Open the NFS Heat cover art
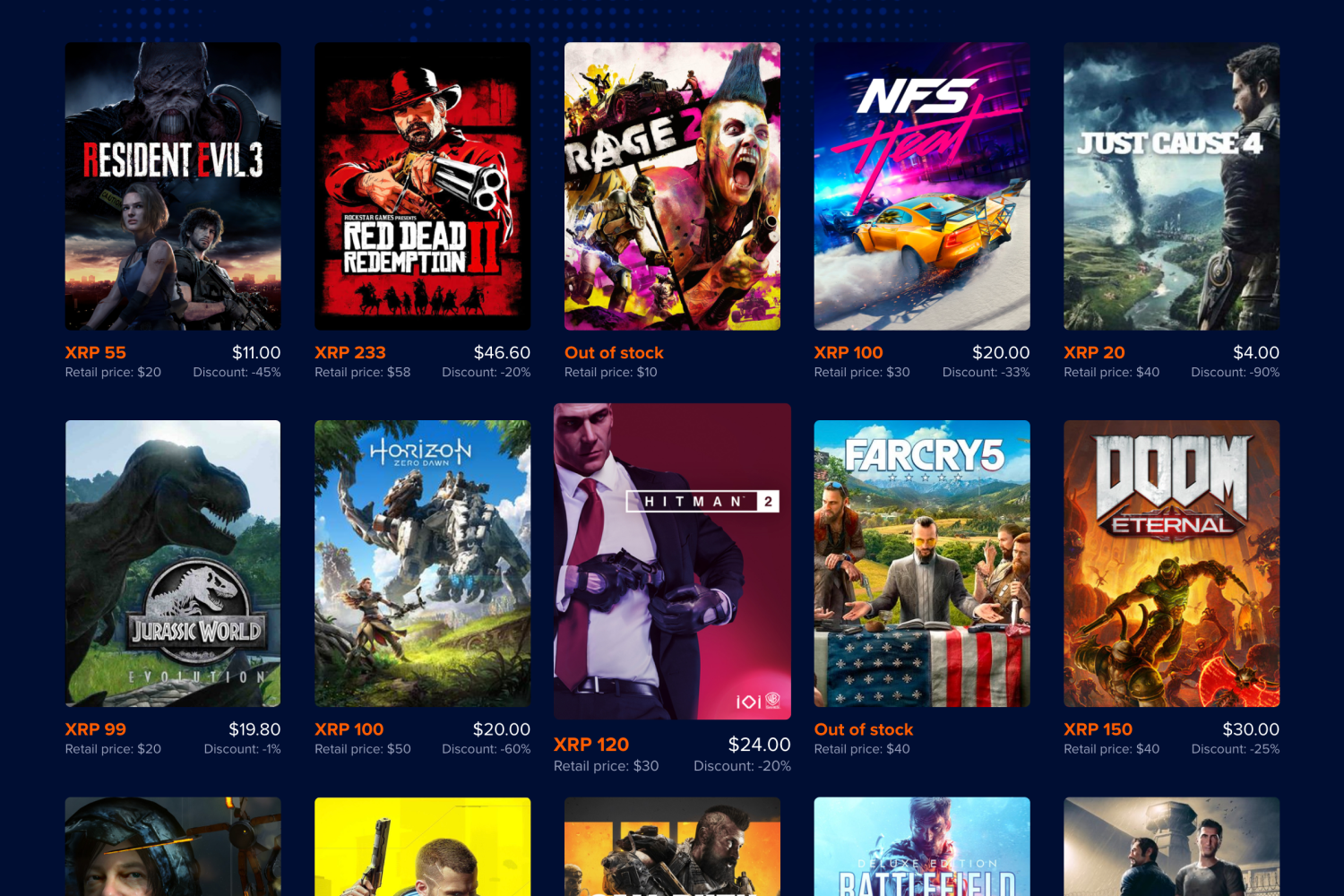Screen dimensions: 1344x896 922,186
